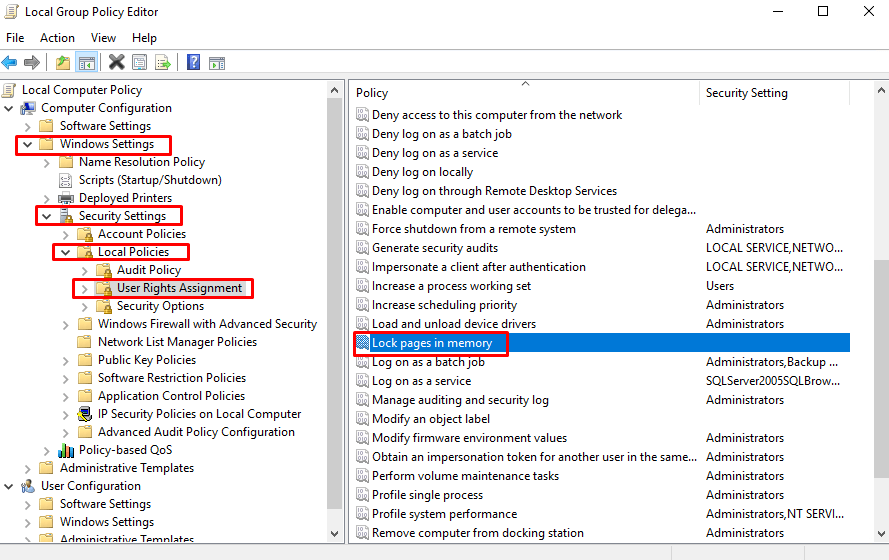Viewport: 889px width, 560px height.
Task: Open Properties from the toolbar
Action: (x=140, y=62)
